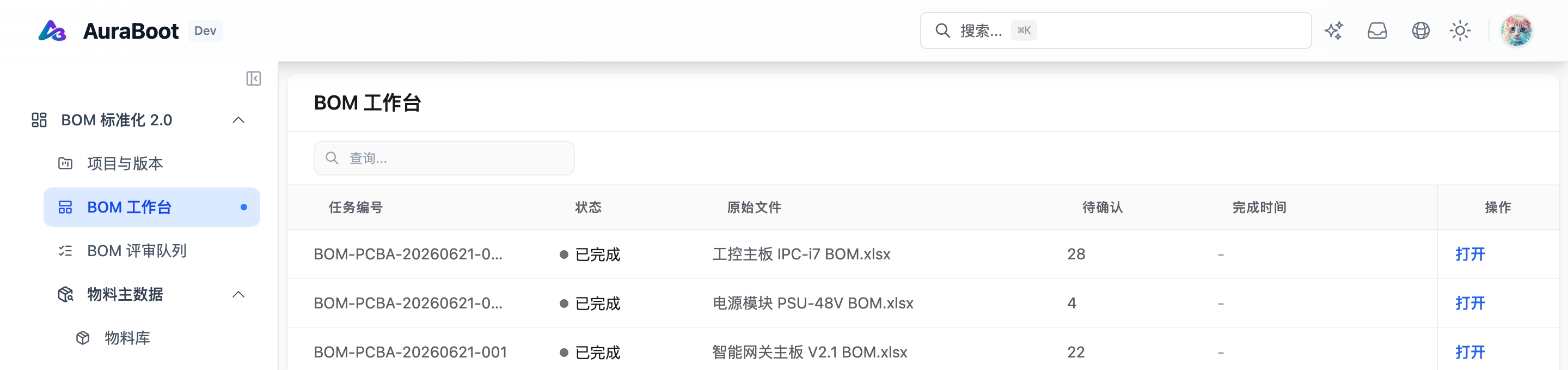Select BOM 工作台 sidebar item
Screen dimensions: 1568x370
tap(151, 207)
